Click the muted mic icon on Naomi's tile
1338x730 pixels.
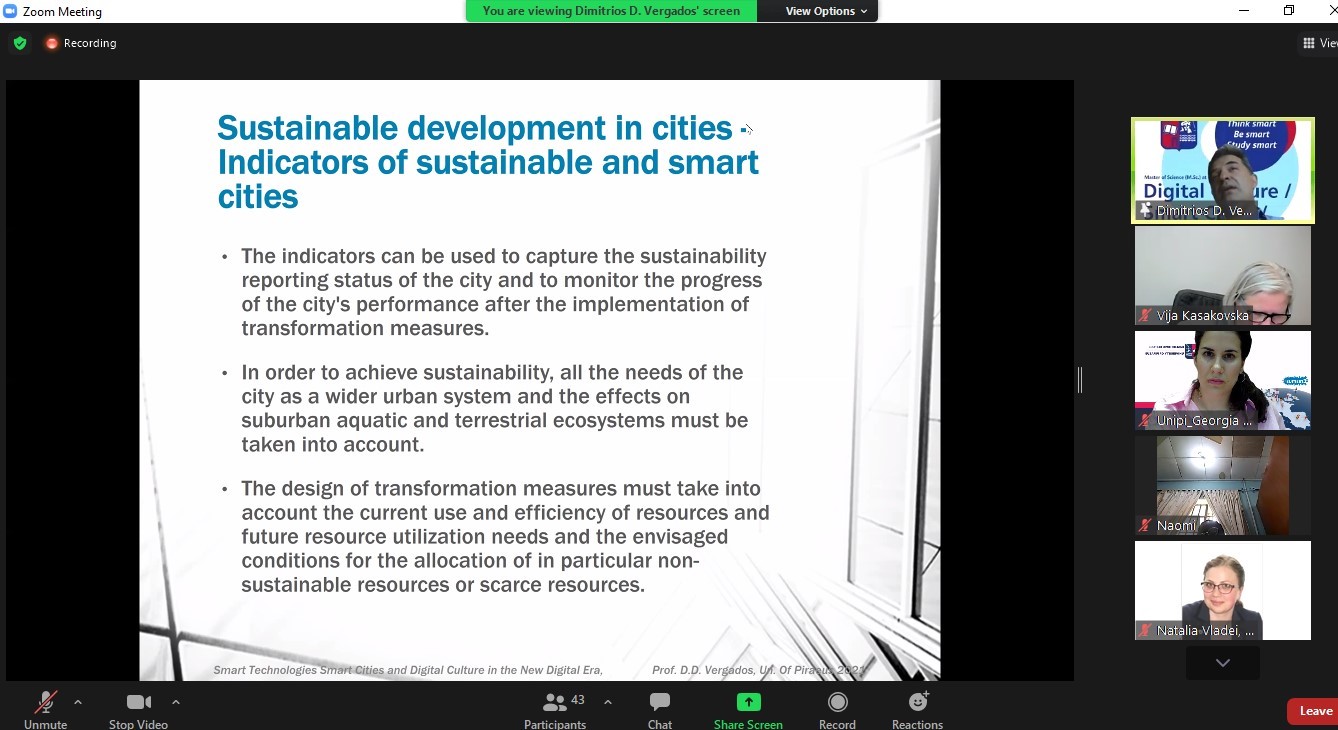point(1145,526)
